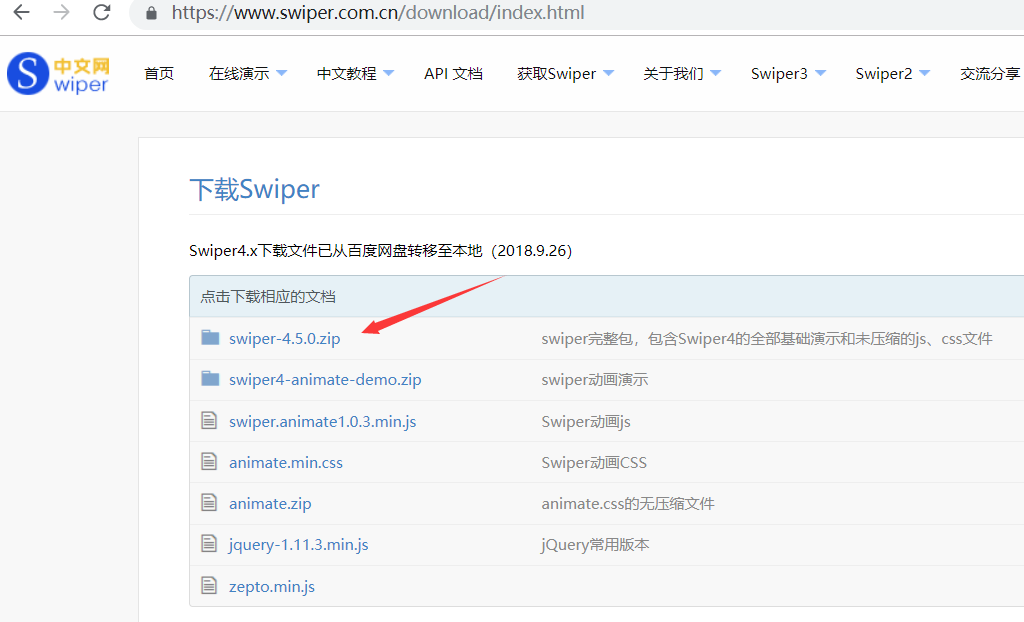Open jquery-1.11.3.min.js link

click(x=298, y=545)
